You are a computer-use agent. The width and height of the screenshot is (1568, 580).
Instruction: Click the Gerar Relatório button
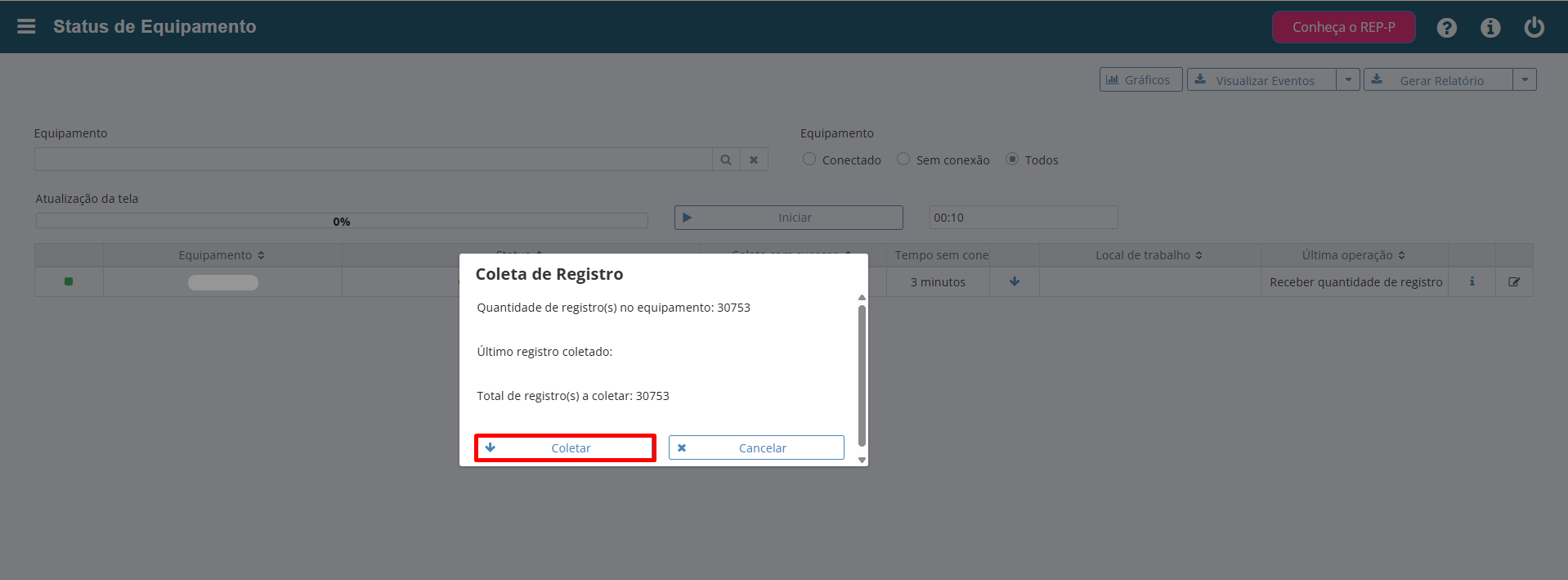click(x=1438, y=79)
